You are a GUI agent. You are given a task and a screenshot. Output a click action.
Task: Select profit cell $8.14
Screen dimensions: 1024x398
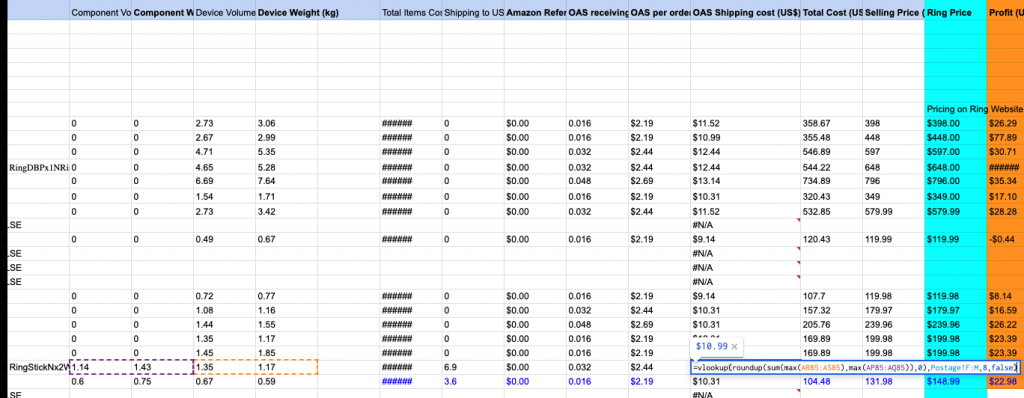1005,296
